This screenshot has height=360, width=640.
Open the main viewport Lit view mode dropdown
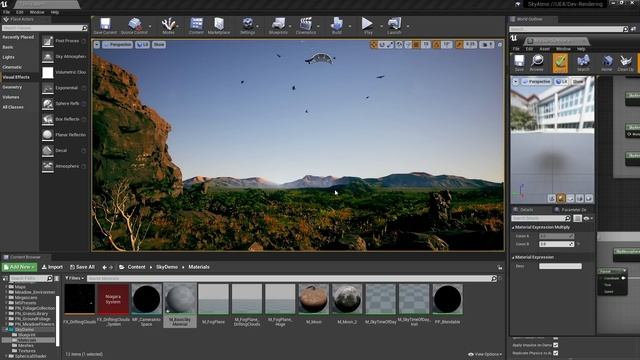pyautogui.click(x=142, y=44)
